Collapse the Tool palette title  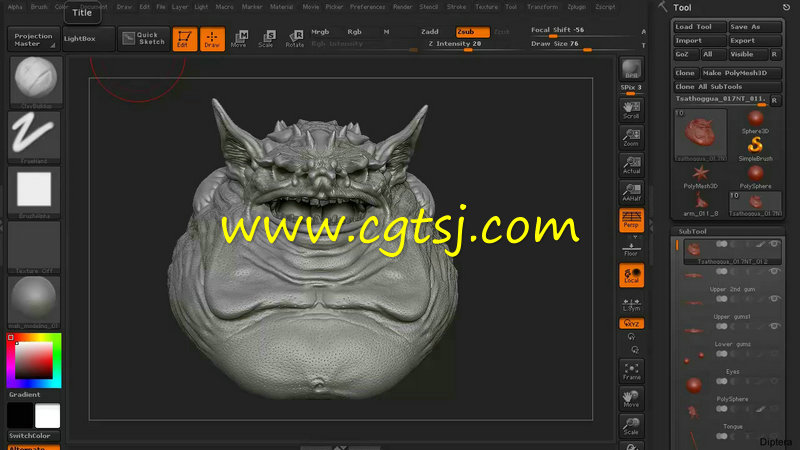(682, 7)
